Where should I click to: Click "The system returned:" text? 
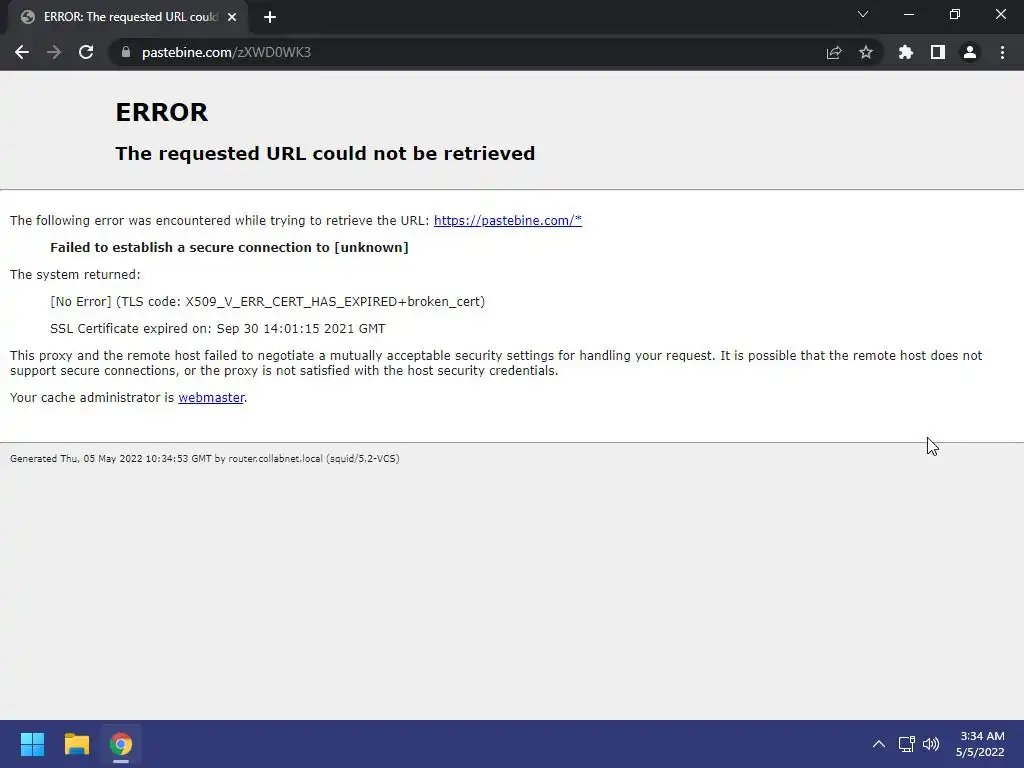point(75,275)
